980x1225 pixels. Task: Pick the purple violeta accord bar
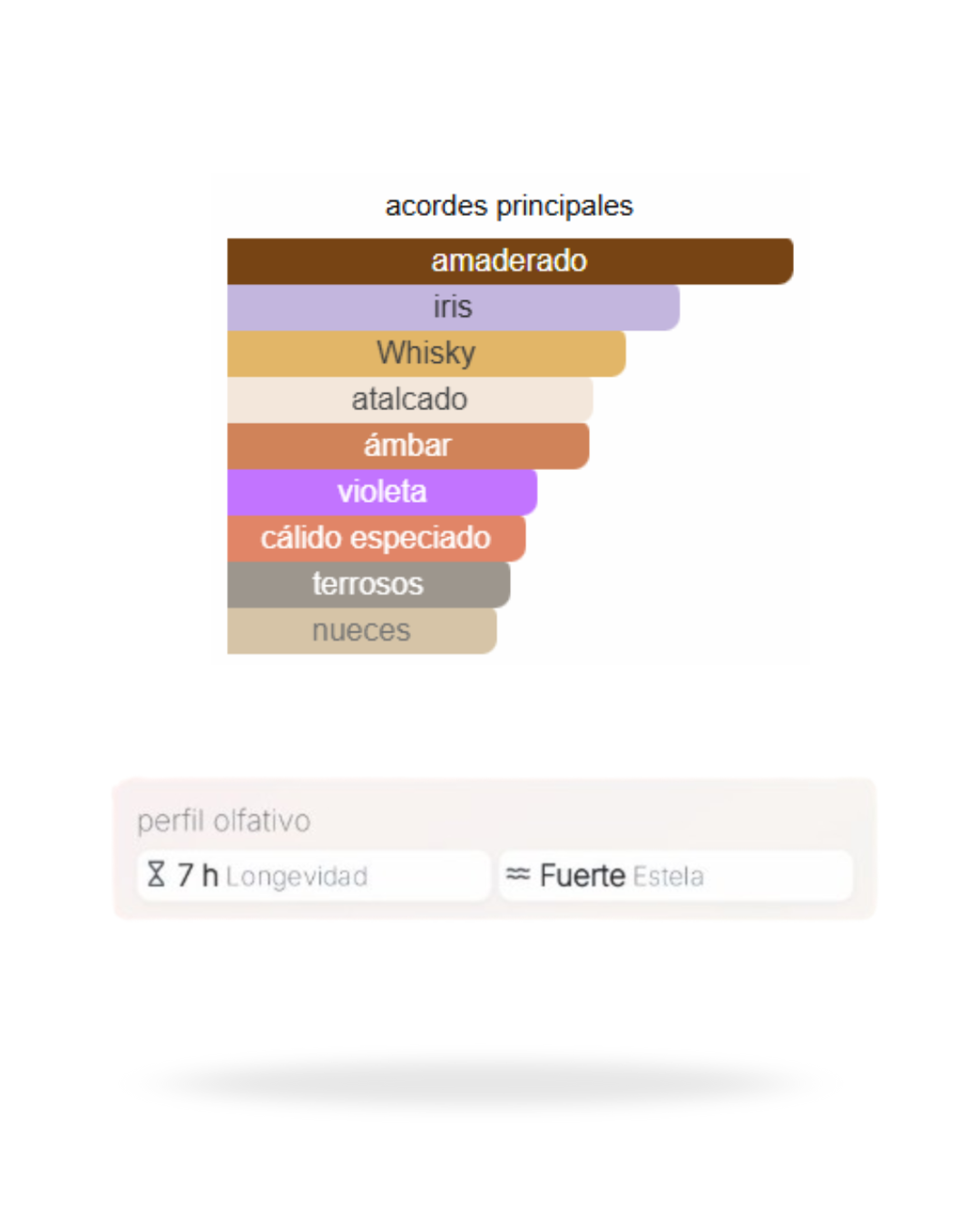381,492
